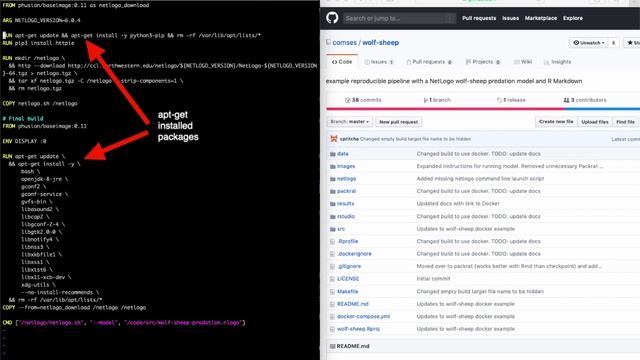
Task: Open the images folder
Action: (x=346, y=166)
